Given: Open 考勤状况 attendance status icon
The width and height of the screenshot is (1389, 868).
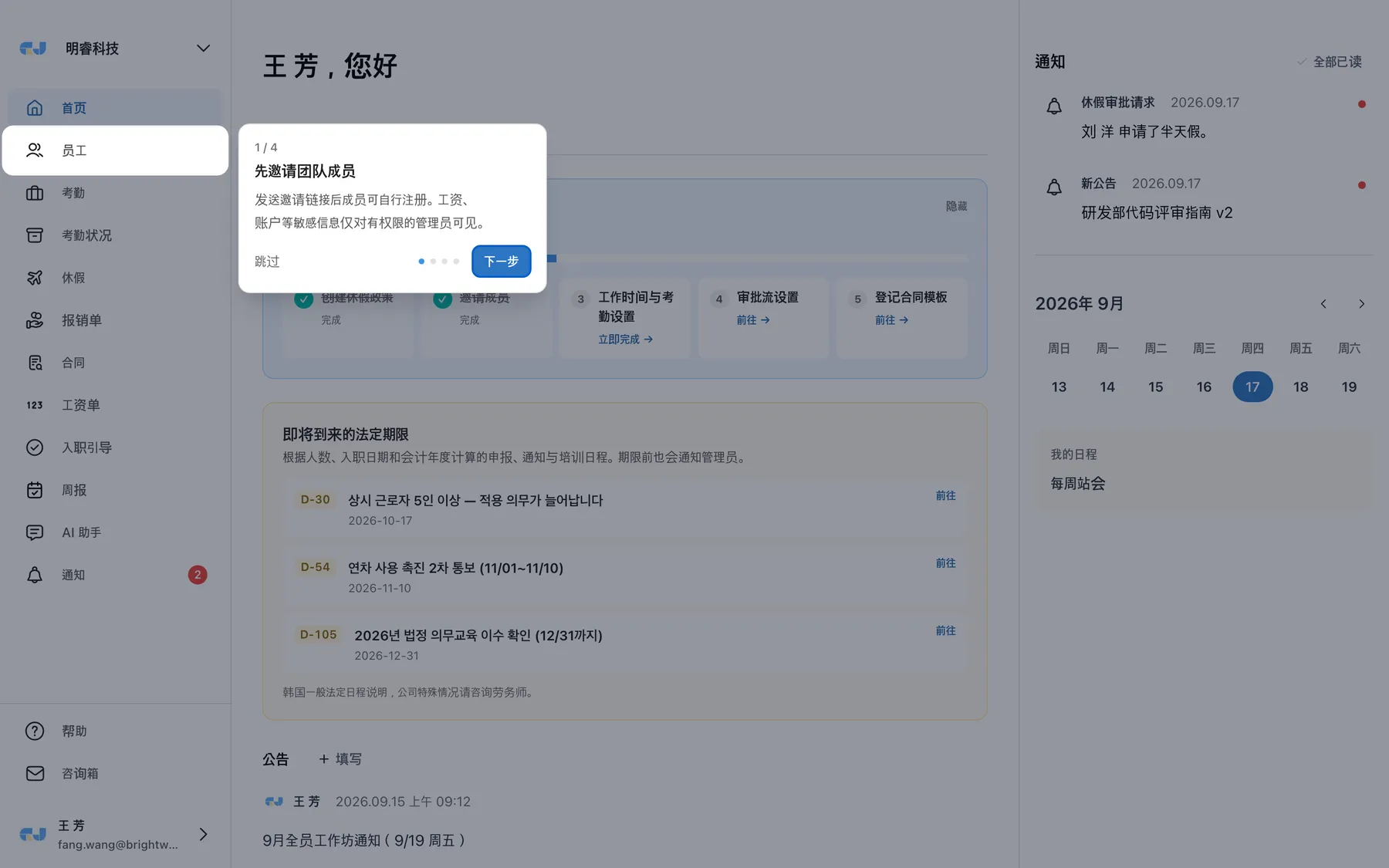Looking at the screenshot, I should tap(35, 235).
